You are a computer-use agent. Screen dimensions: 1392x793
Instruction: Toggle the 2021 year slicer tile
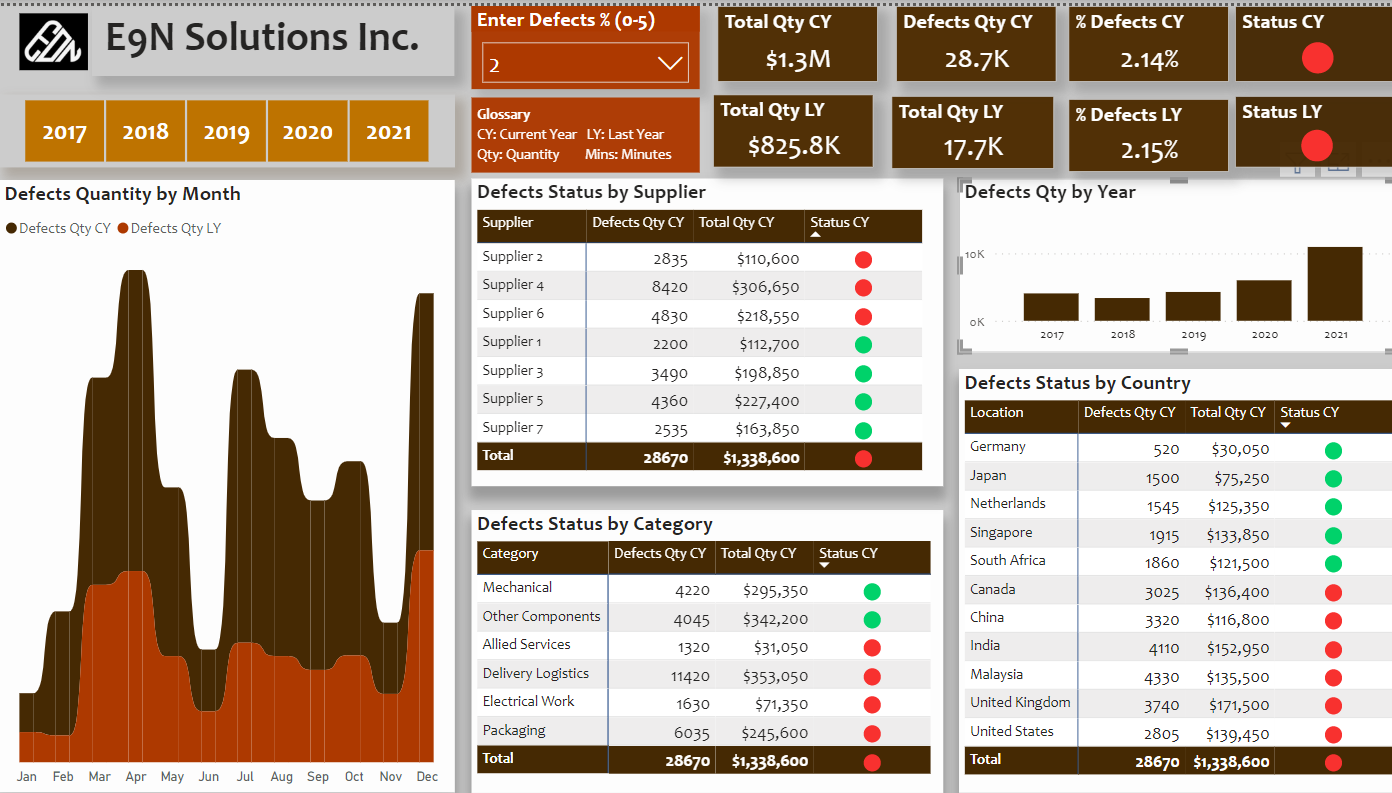click(x=388, y=131)
